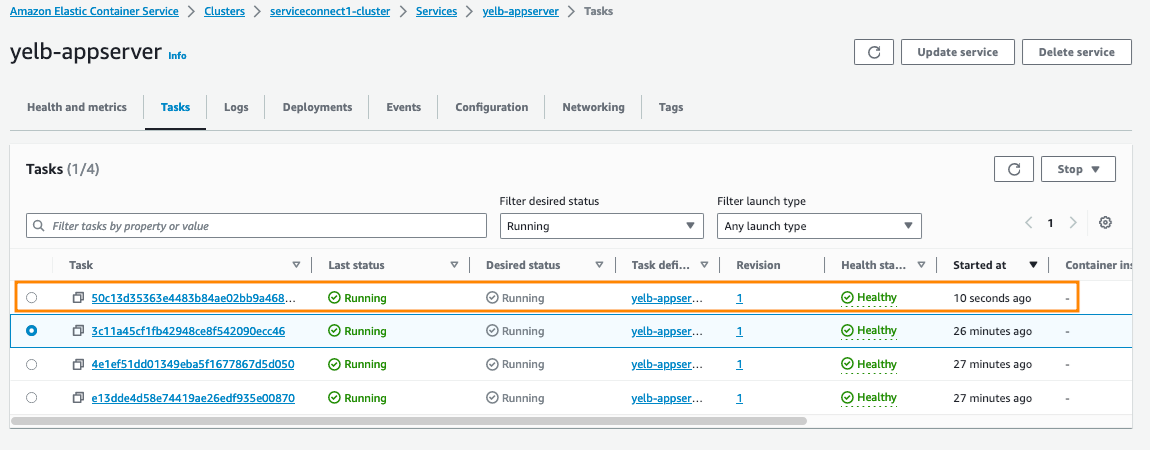Go to previous page of tasks
Viewport: 1150px width, 450px height.
click(x=1029, y=223)
